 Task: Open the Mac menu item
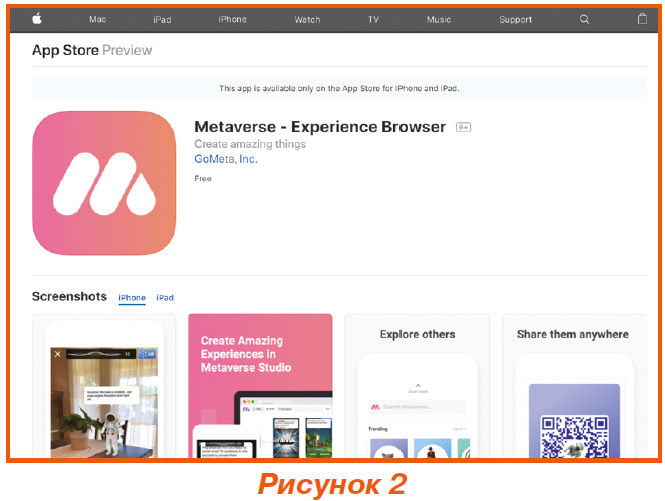coord(97,19)
